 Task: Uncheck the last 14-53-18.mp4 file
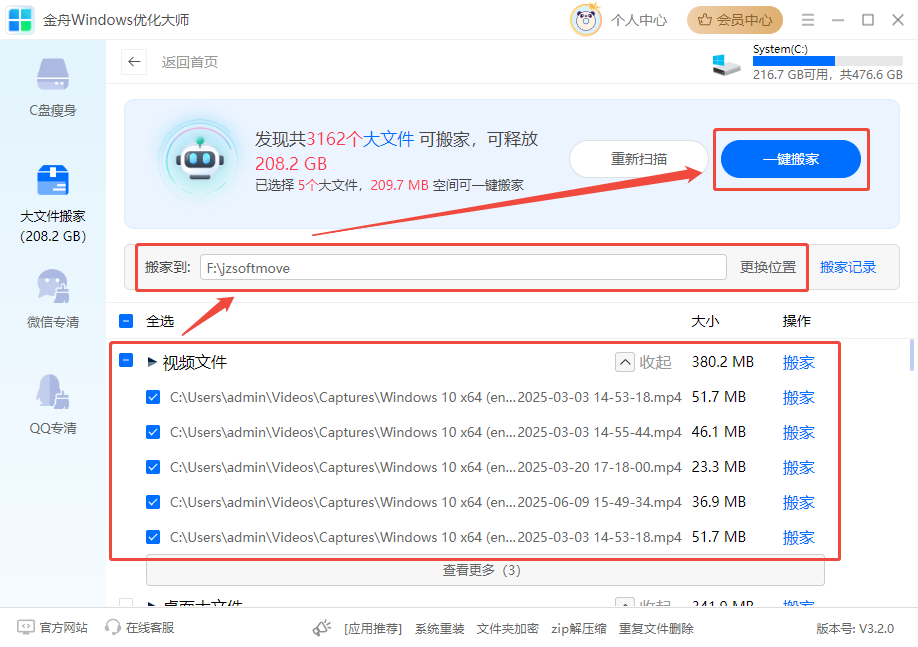click(153, 537)
